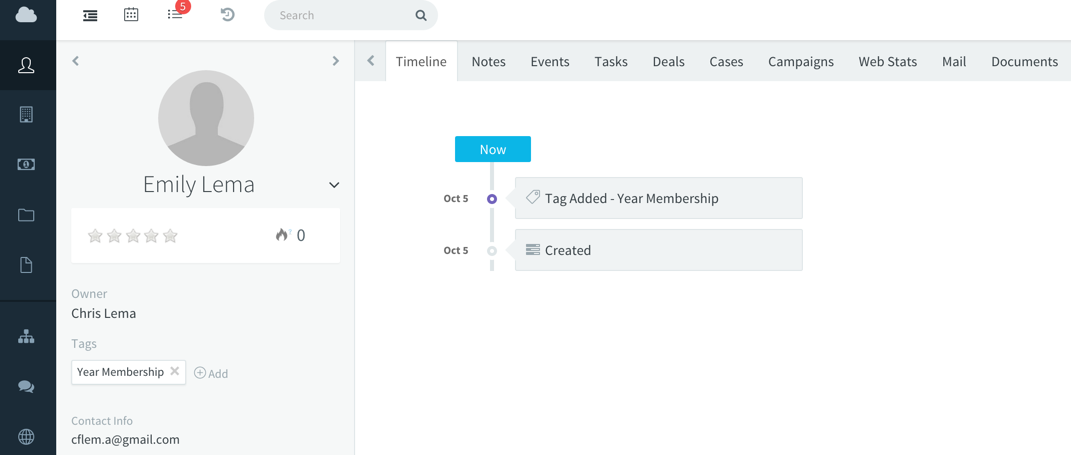Go to next contact using right chevron
Viewport: 1071px width, 455px height.
[x=336, y=61]
